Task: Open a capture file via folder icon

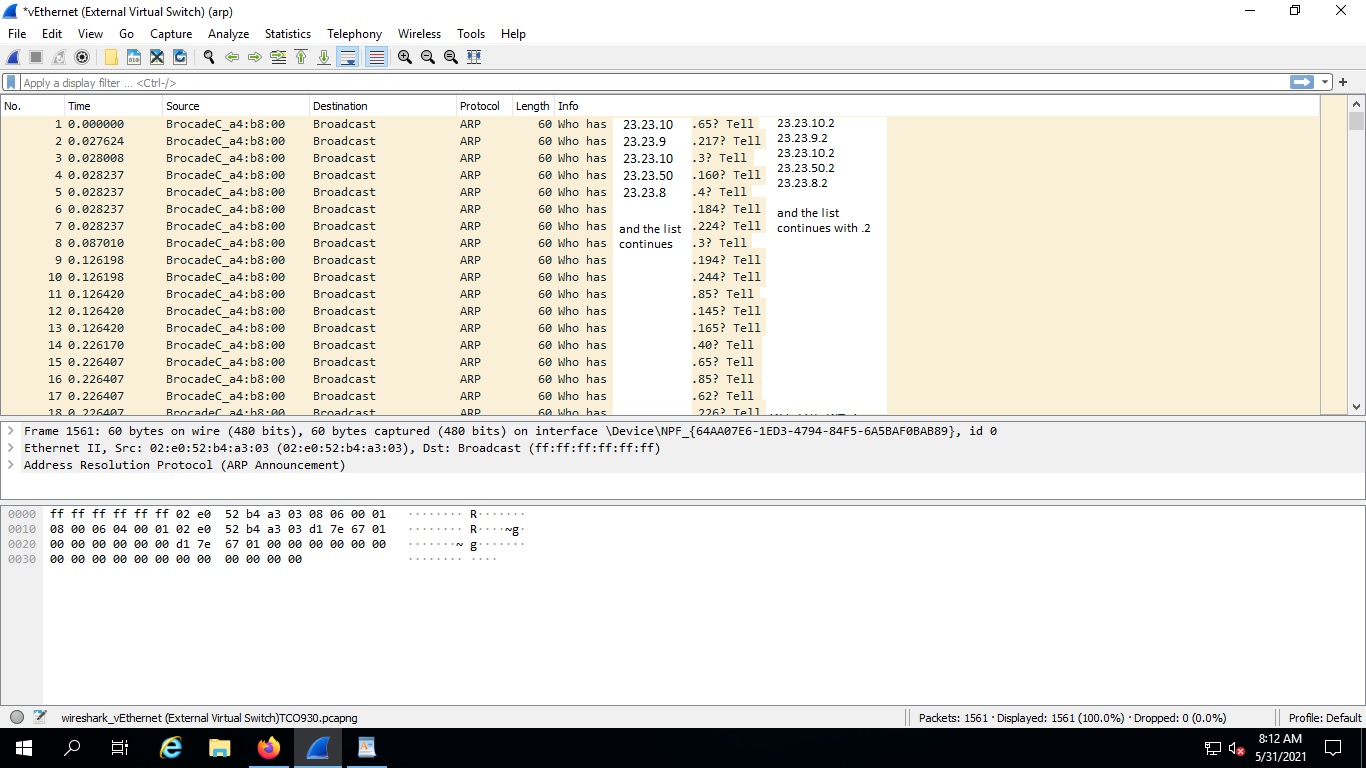Action: (x=111, y=57)
